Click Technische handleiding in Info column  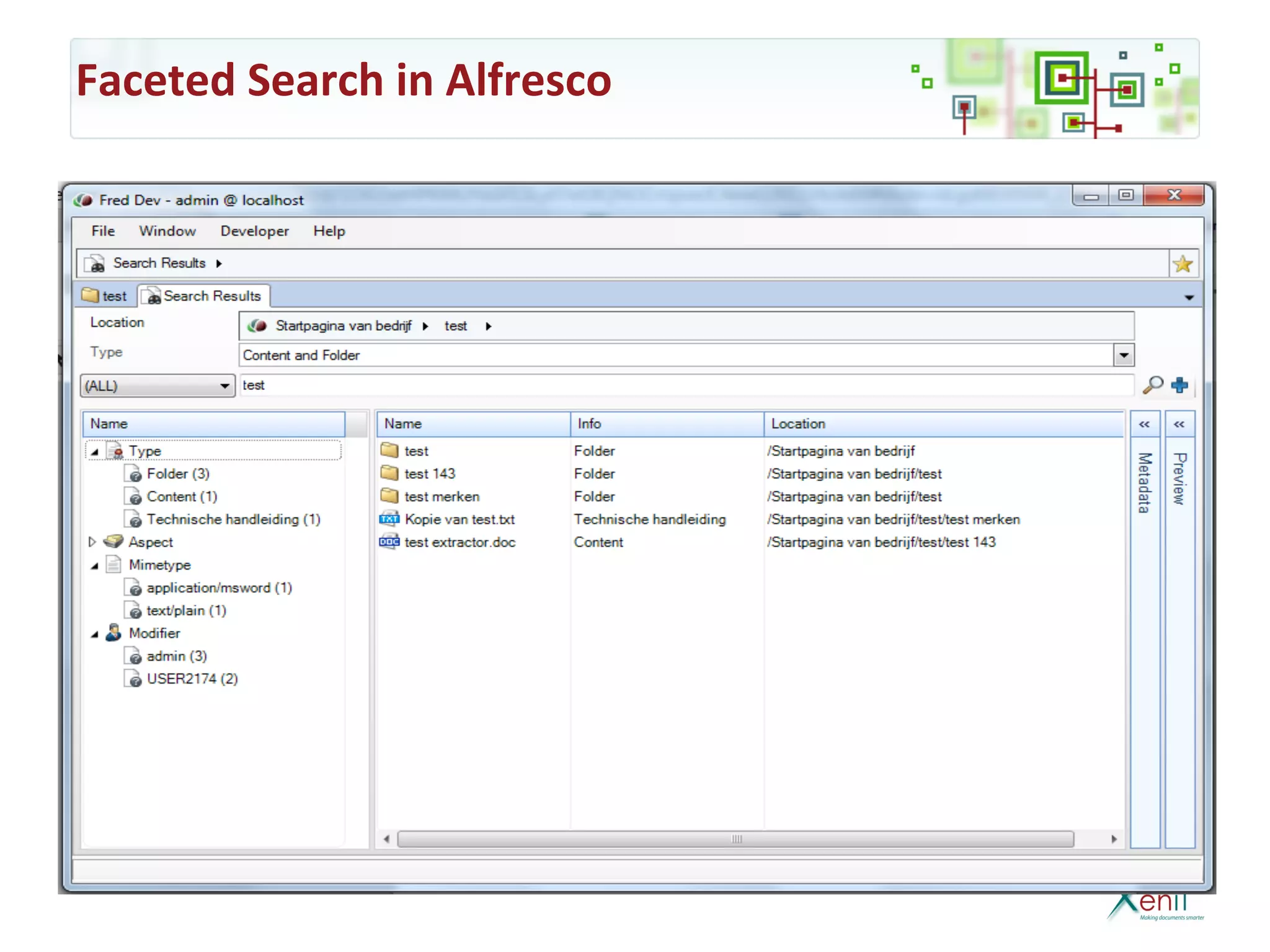point(650,519)
